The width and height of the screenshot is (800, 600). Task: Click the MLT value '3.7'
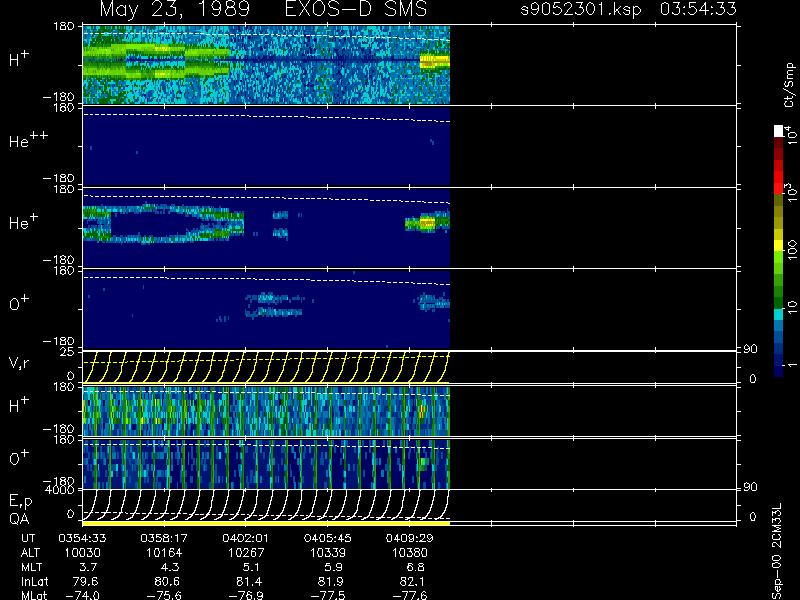[89, 567]
